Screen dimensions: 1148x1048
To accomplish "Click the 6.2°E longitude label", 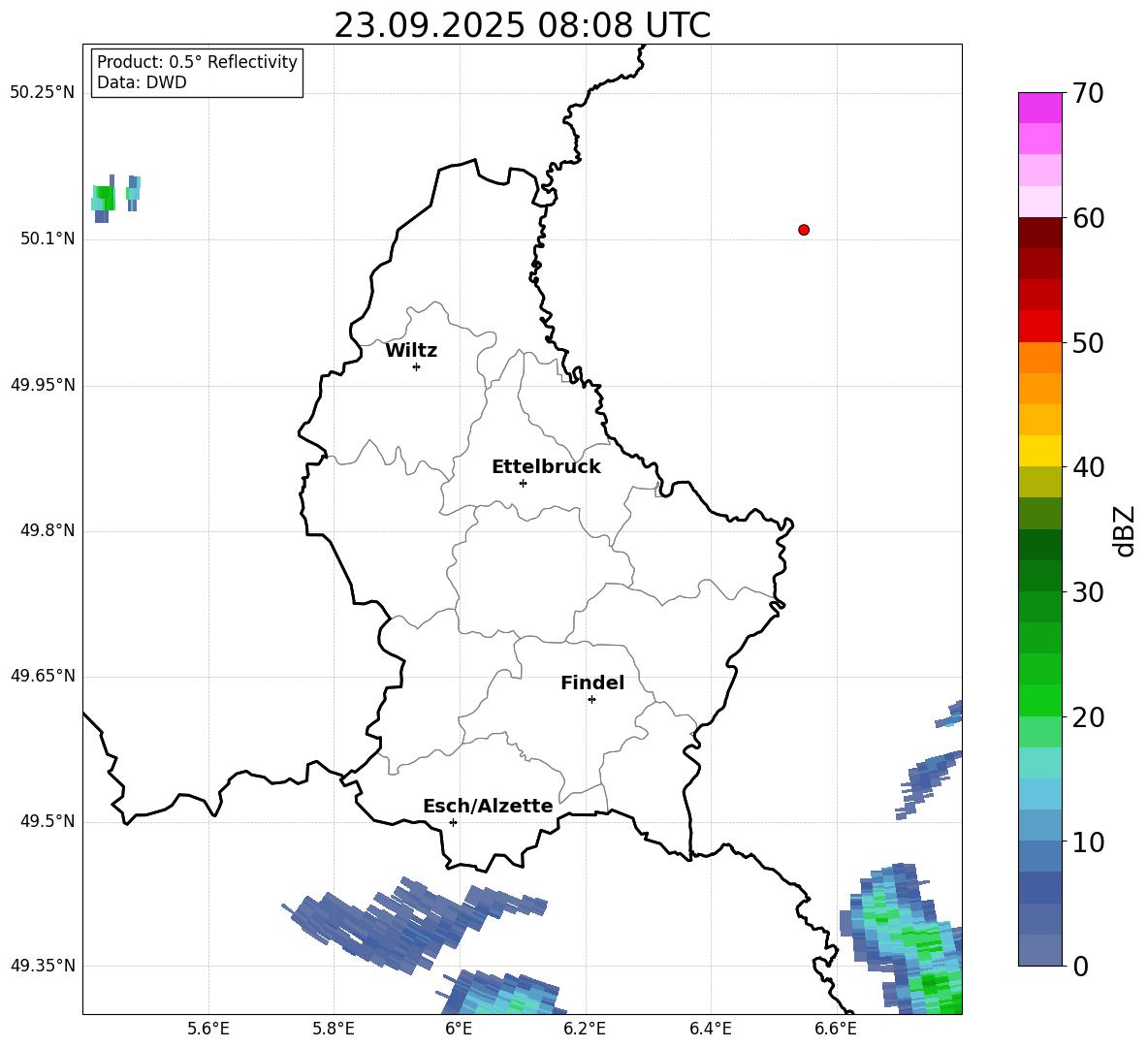I will pyautogui.click(x=585, y=1029).
